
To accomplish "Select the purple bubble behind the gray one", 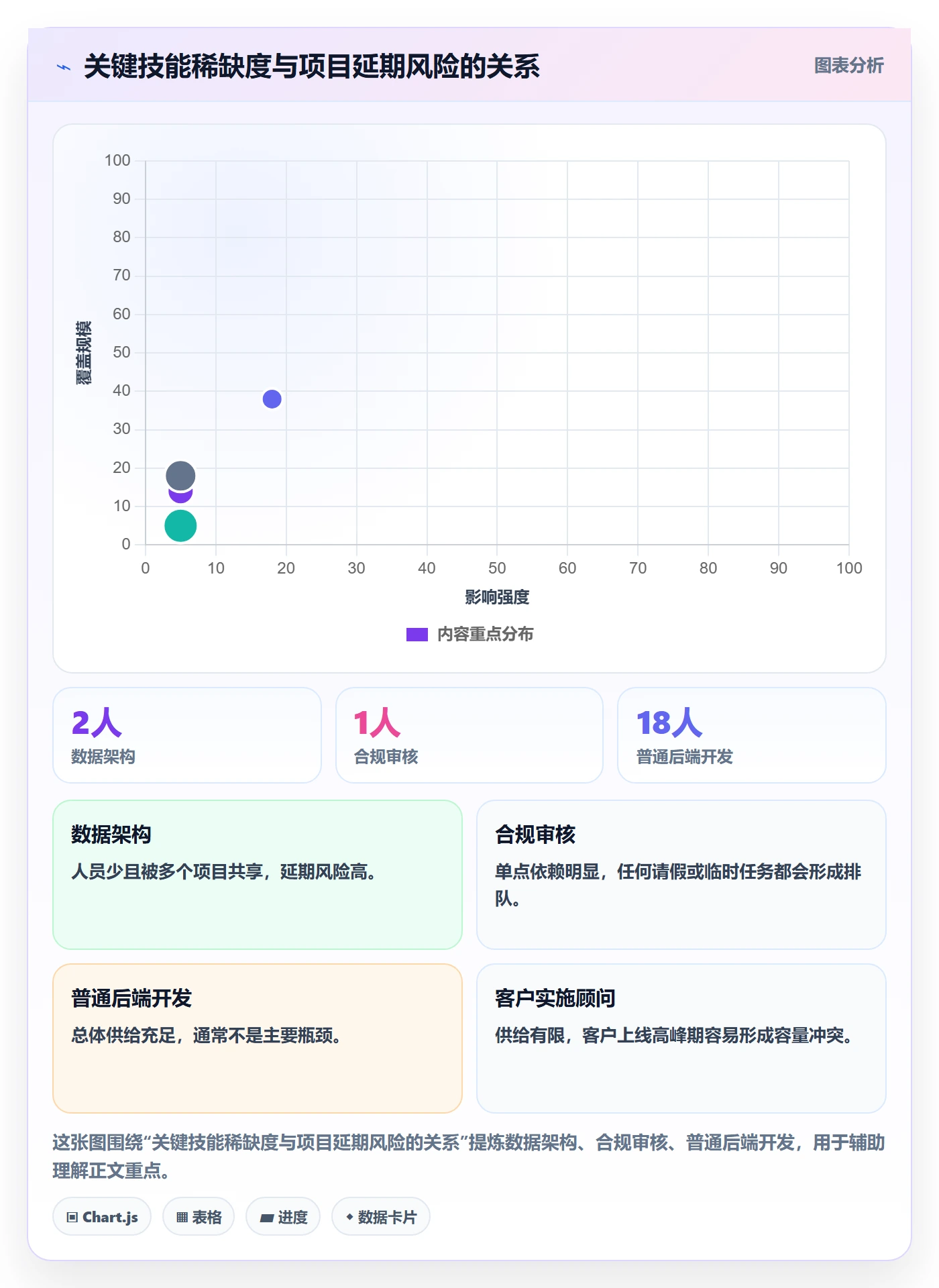I will coord(180,497).
